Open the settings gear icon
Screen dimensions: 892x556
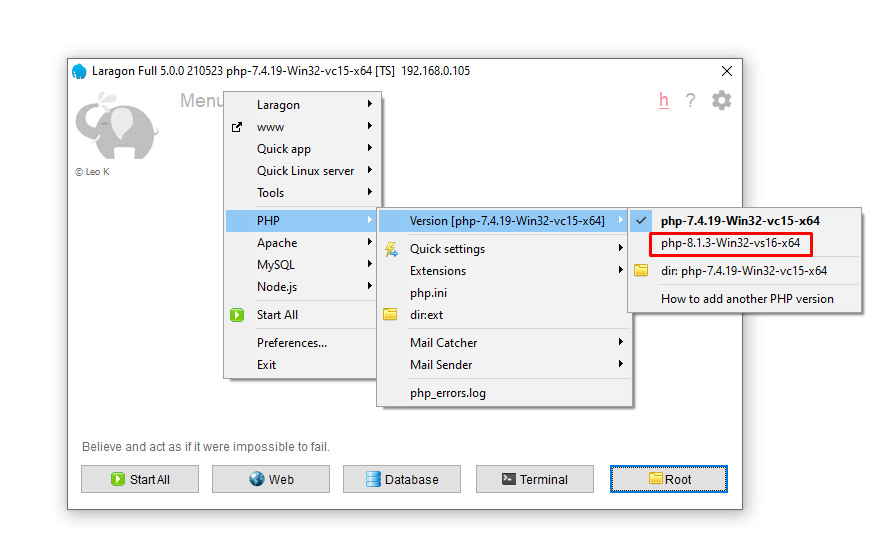[721, 101]
